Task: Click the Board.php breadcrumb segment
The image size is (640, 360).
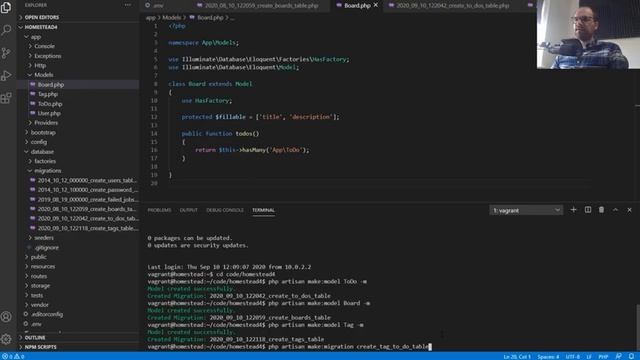Action: click(207, 18)
